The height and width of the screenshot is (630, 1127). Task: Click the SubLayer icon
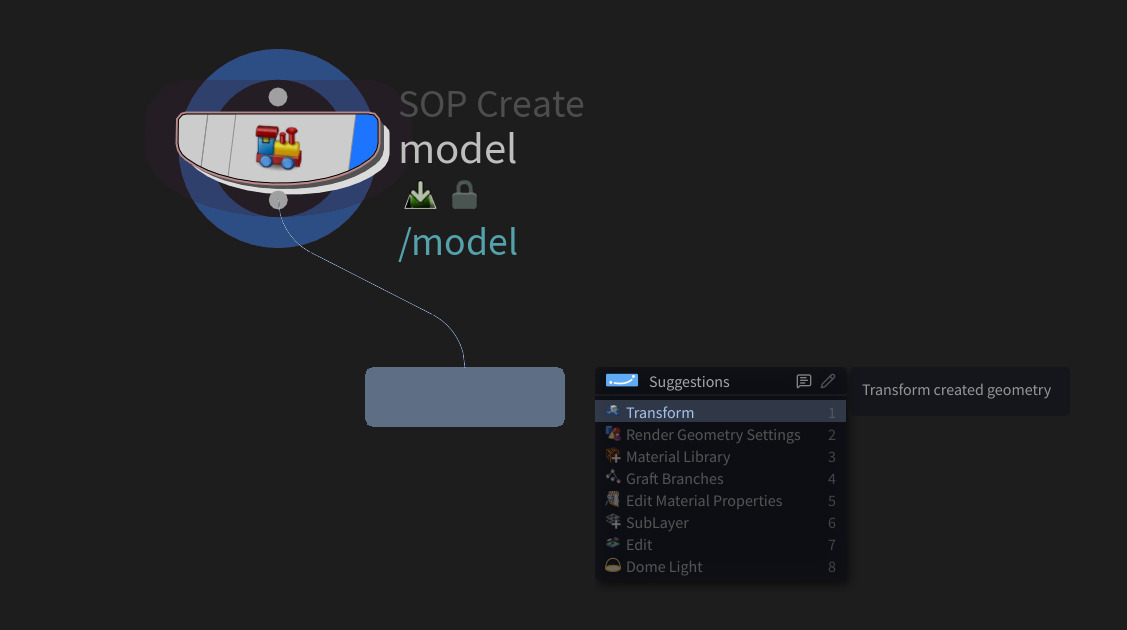pos(613,522)
